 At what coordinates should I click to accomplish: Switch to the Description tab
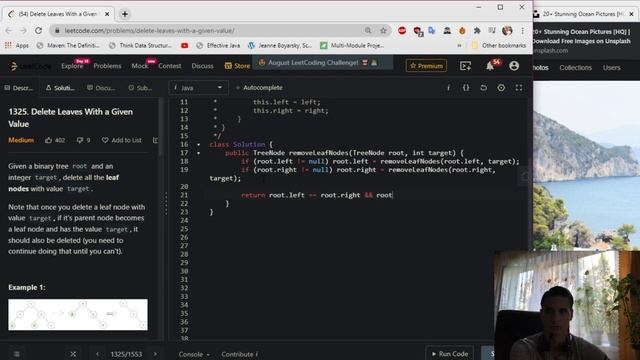pyautogui.click(x=18, y=88)
